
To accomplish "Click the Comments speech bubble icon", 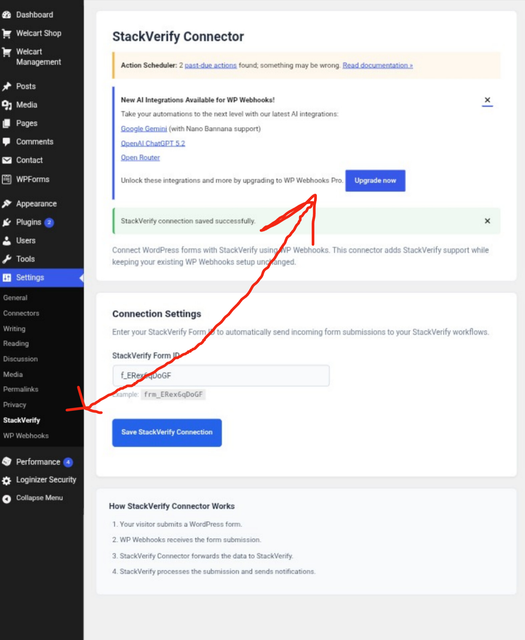I will [x=7, y=142].
